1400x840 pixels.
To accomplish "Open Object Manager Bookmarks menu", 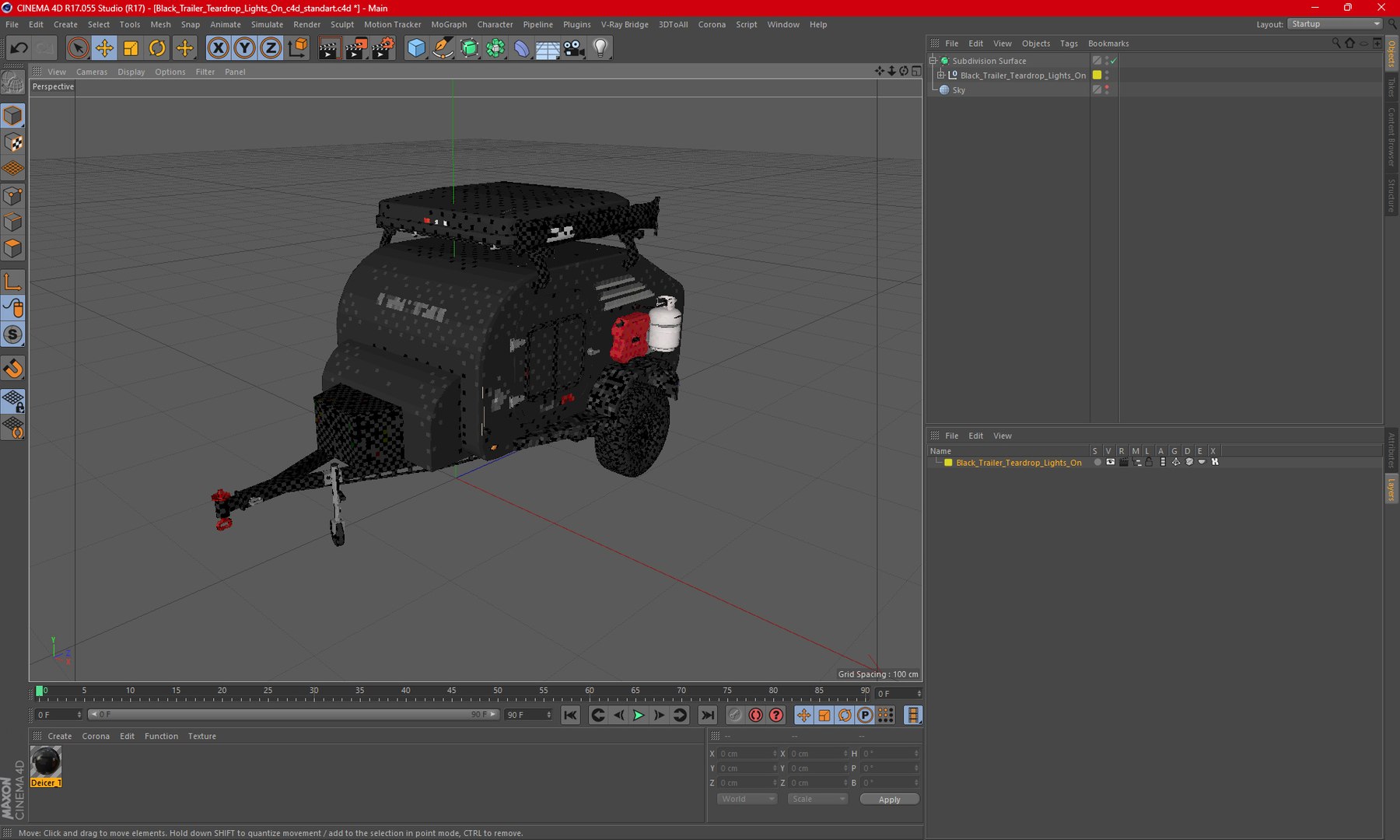I will [1108, 44].
